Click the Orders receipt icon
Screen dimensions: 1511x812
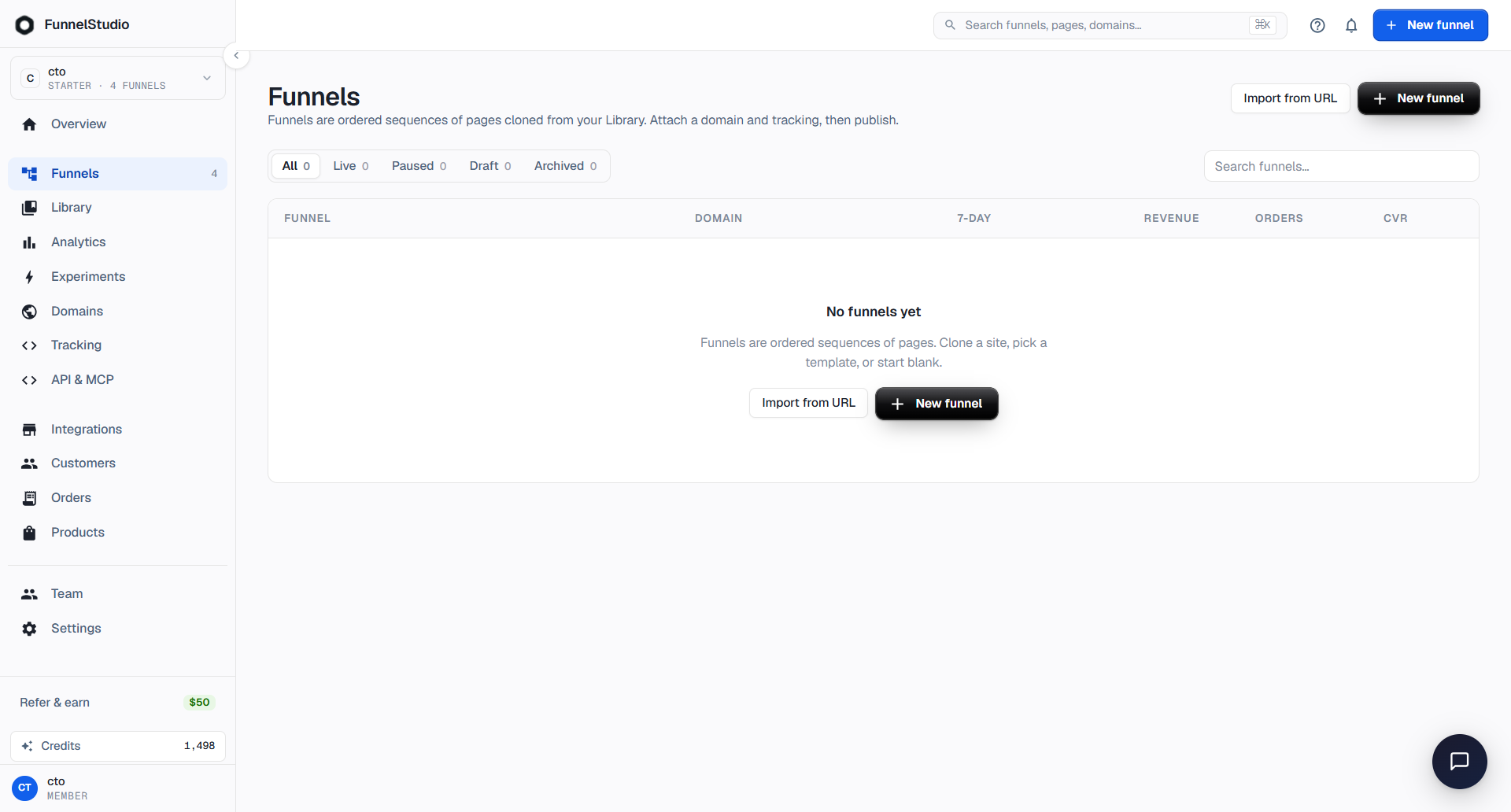[x=29, y=498]
